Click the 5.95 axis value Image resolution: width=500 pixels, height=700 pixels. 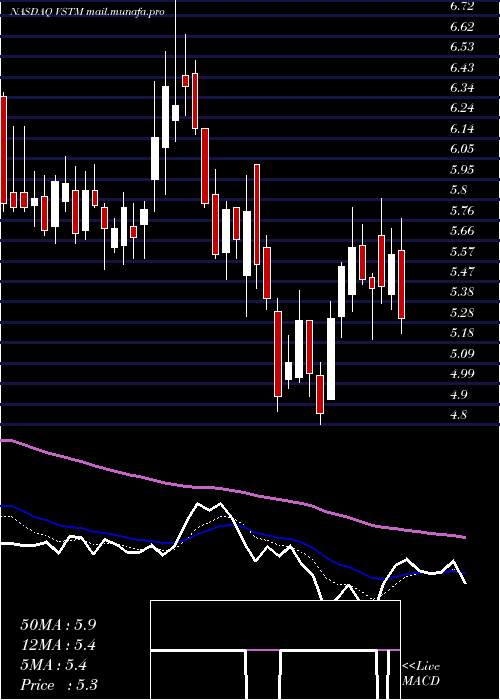tap(462, 169)
